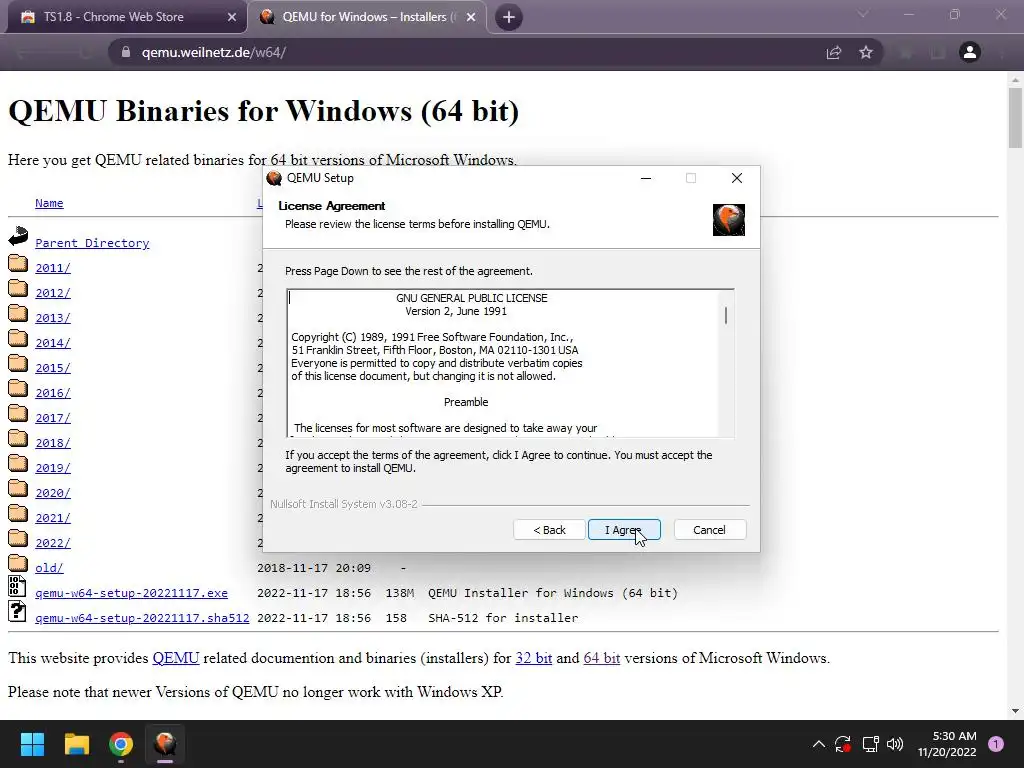Click the browser page vertical scrollbar thumb
Viewport: 1024px width, 768px height.
point(1016,118)
